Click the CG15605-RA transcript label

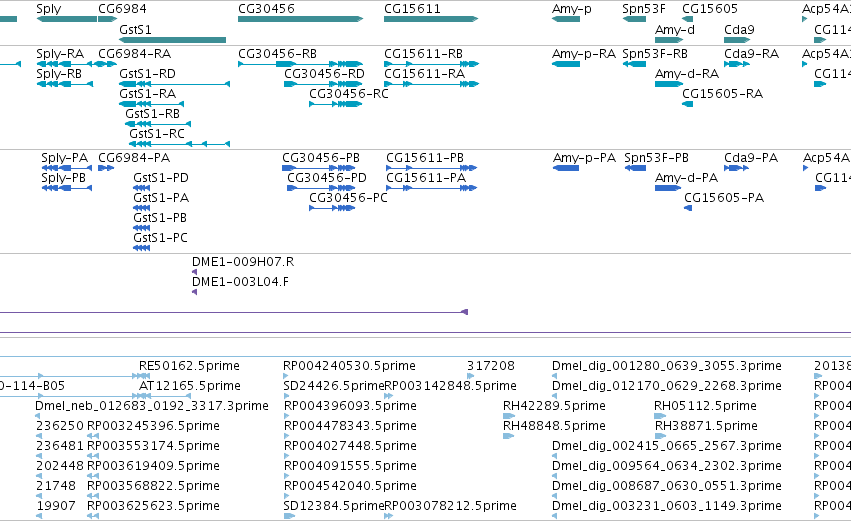[722, 94]
